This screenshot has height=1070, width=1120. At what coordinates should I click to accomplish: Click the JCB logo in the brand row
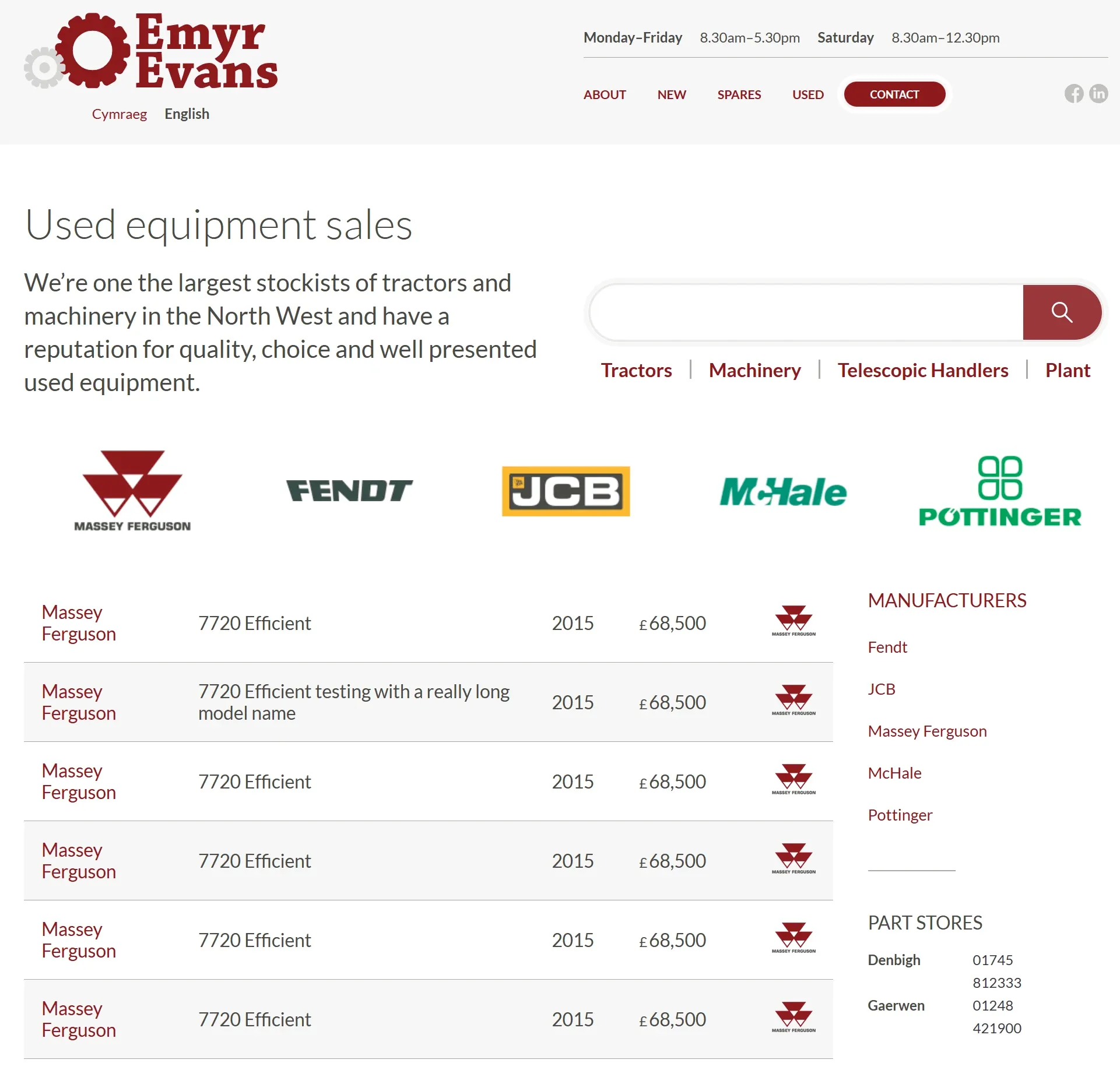[x=565, y=491]
